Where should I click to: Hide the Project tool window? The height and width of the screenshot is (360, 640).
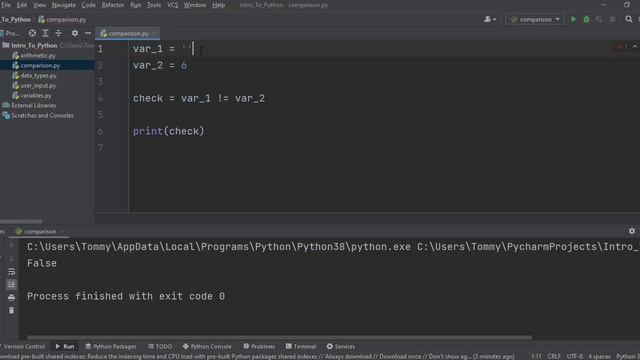(88, 33)
